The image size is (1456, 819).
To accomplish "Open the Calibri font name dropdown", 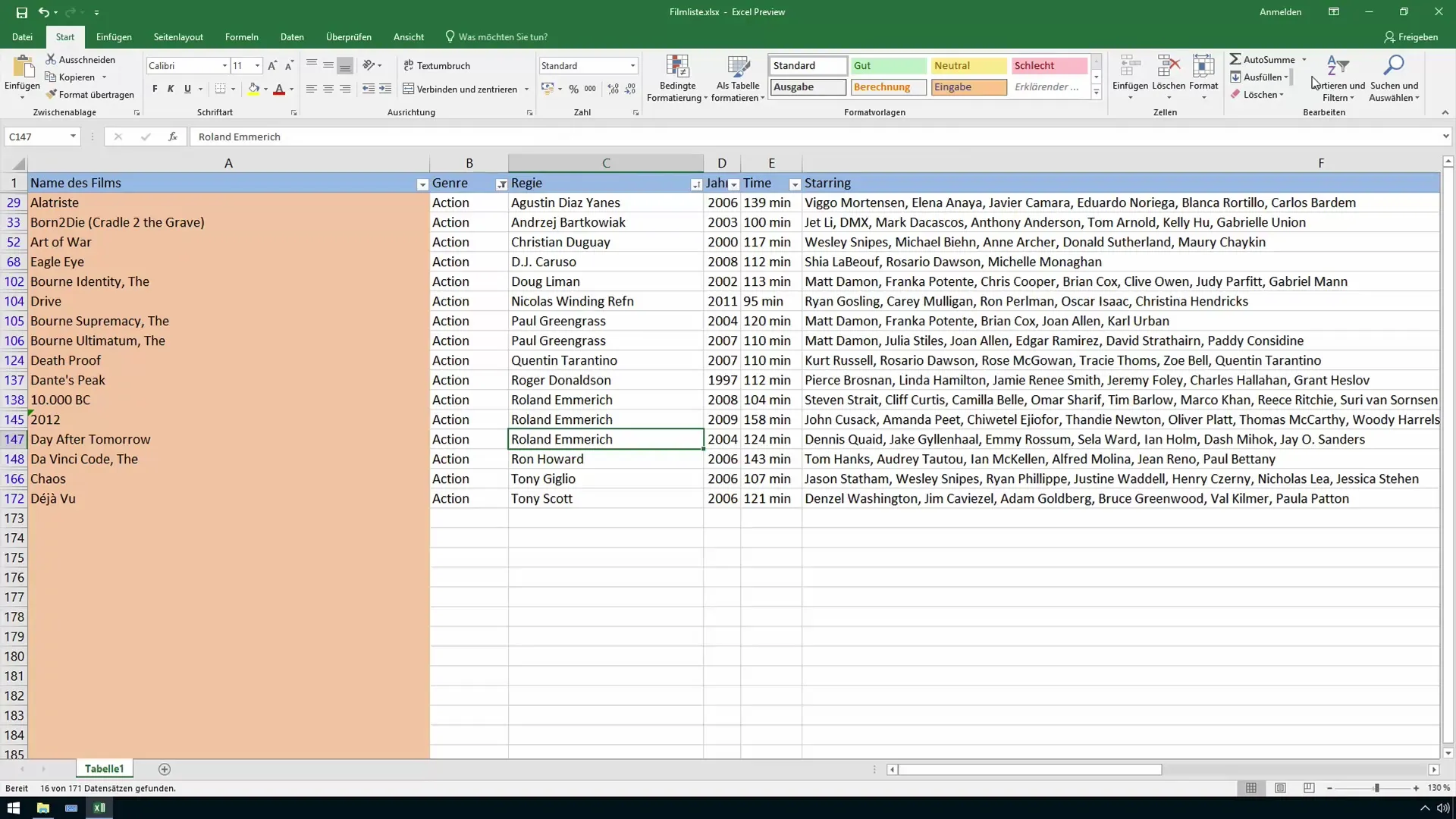I will pos(224,66).
